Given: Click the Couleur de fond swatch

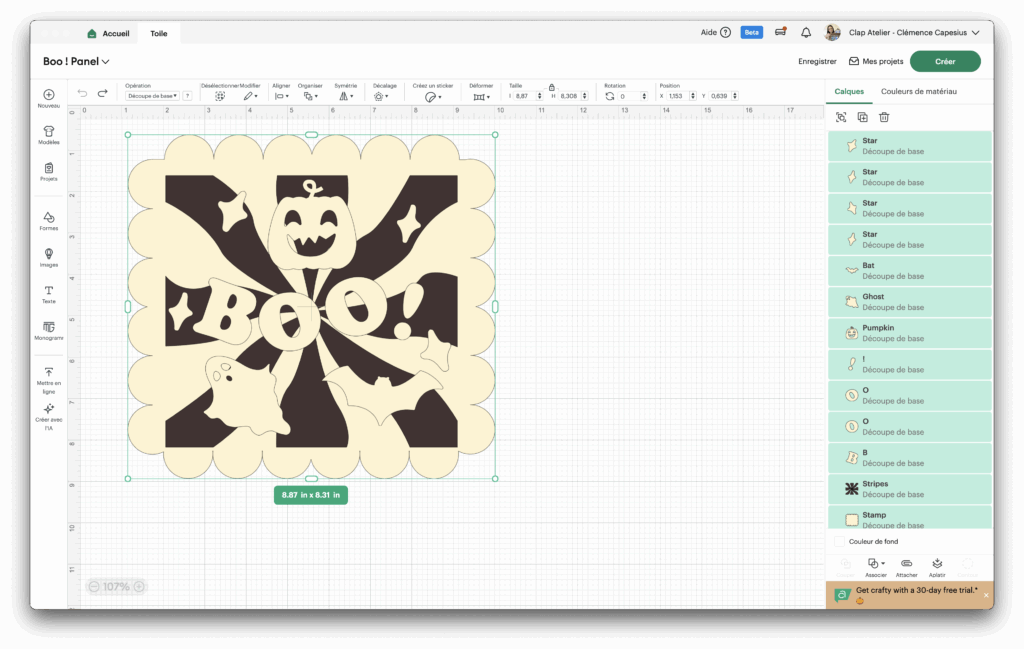Looking at the screenshot, I should (x=839, y=541).
